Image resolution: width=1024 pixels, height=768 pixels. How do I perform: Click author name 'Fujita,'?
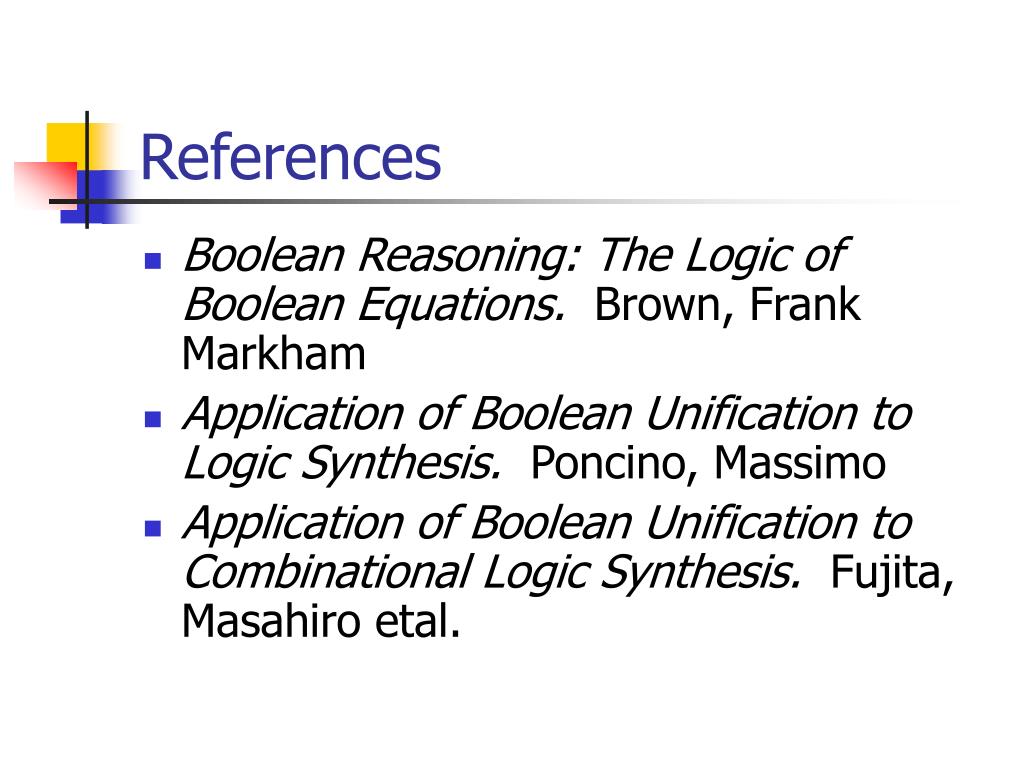point(892,573)
